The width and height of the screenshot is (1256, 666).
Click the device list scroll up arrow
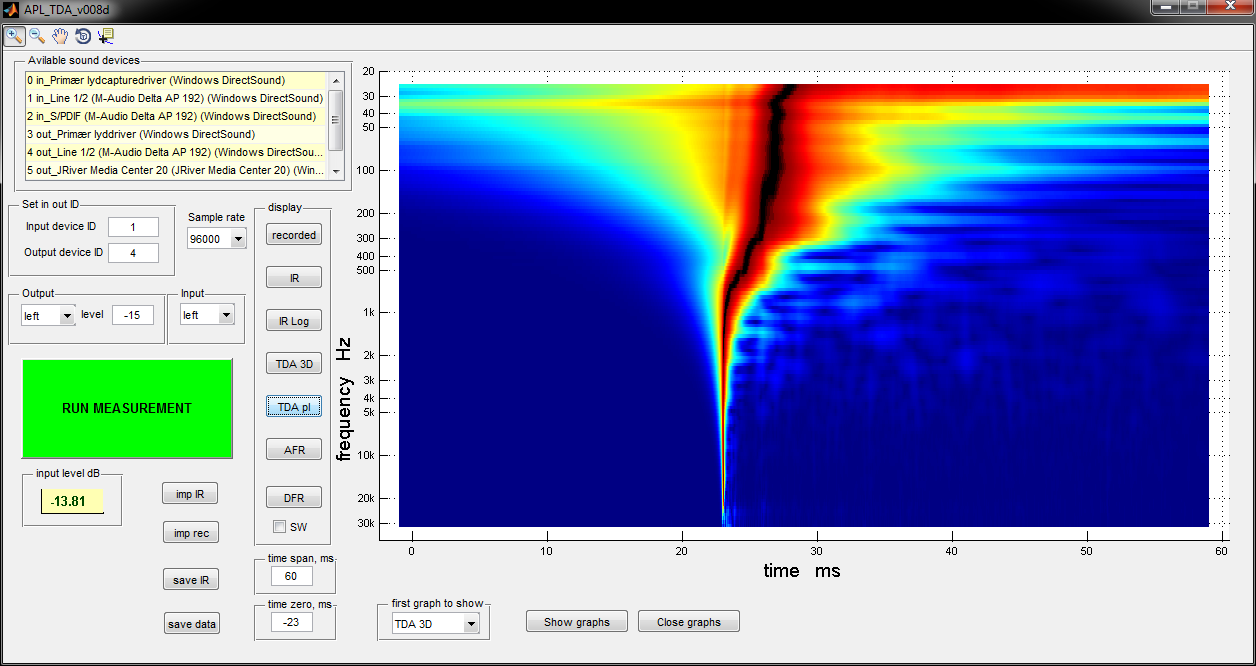[336, 80]
